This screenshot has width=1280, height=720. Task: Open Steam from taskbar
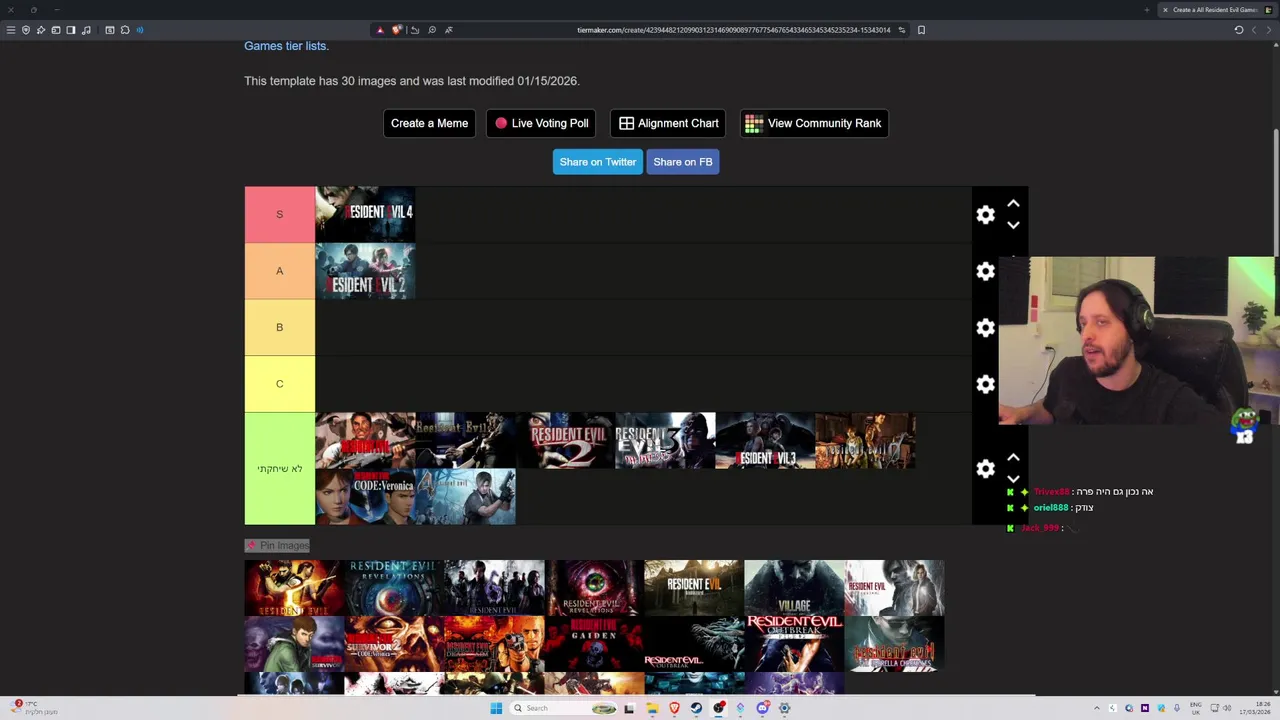(x=697, y=708)
